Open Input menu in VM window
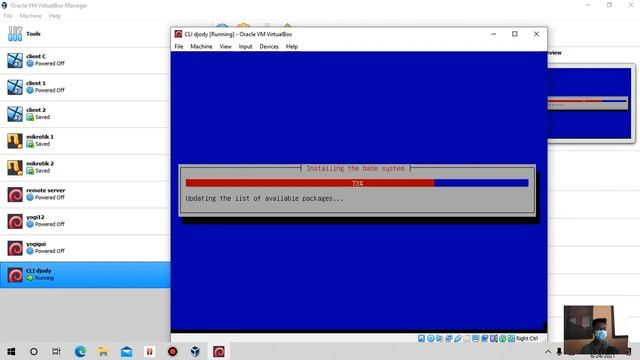Image resolution: width=640 pixels, height=360 pixels. pyautogui.click(x=245, y=47)
